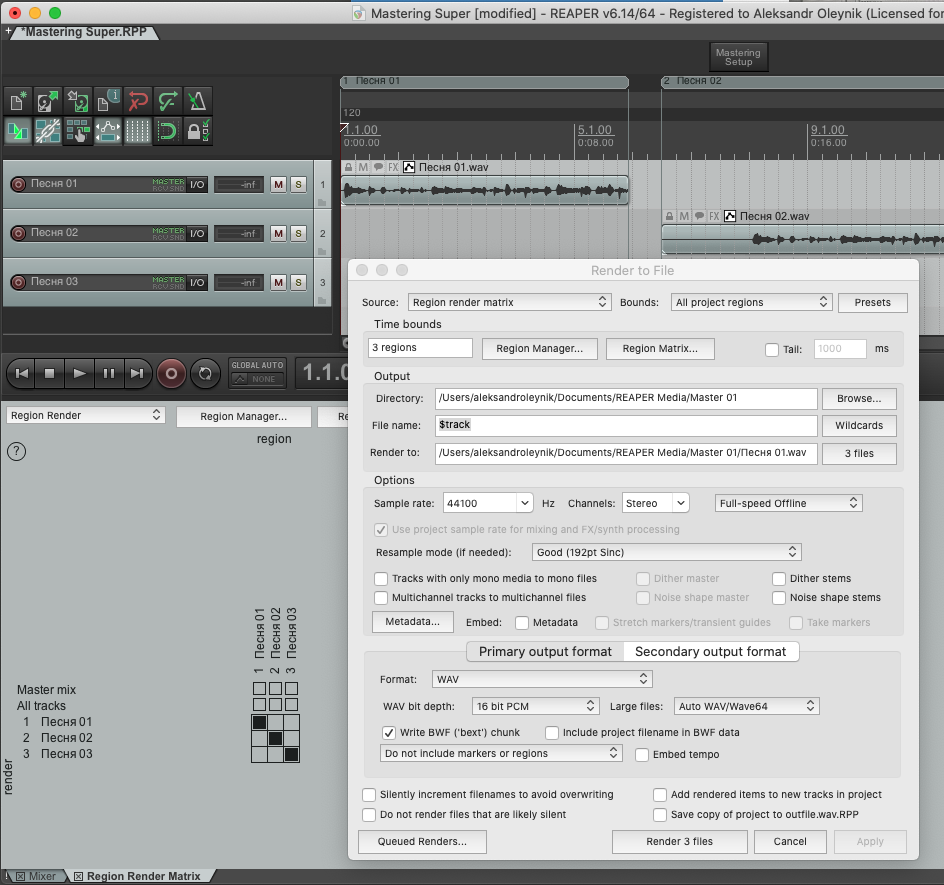This screenshot has height=885, width=944.
Task: Toggle item grouping chain-link icon
Action: pyautogui.click(x=48, y=131)
